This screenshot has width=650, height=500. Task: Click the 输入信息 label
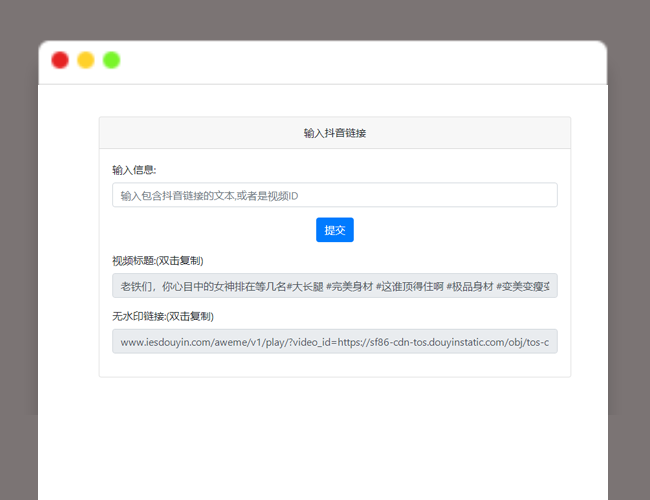[x=134, y=170]
